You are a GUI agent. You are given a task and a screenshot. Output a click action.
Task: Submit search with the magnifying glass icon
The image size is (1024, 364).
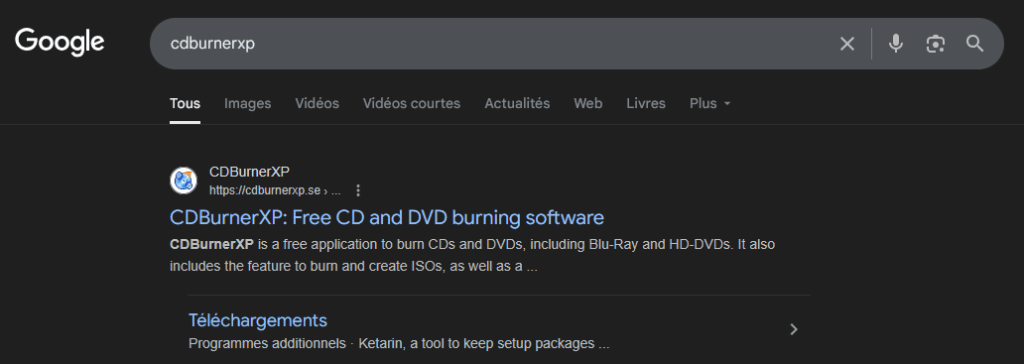[975, 44]
